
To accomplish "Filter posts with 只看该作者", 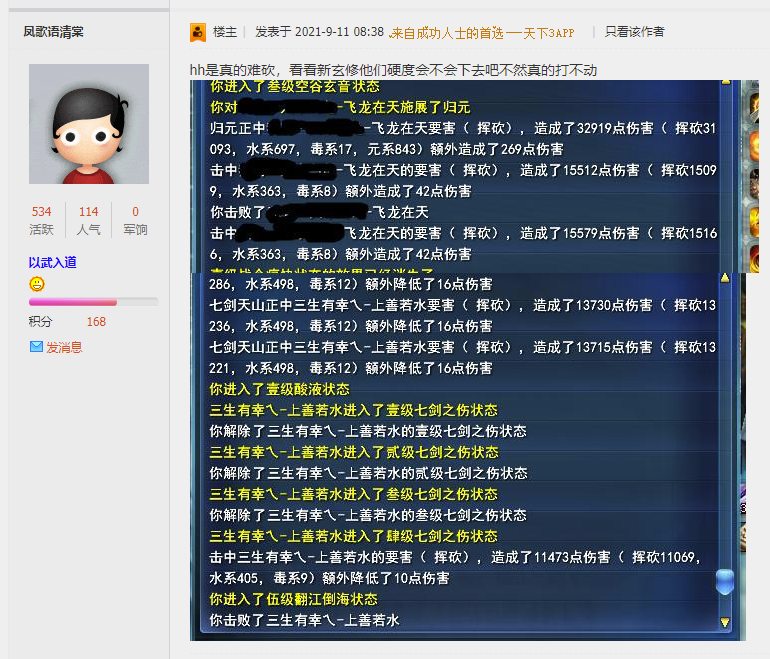I will pos(634,32).
